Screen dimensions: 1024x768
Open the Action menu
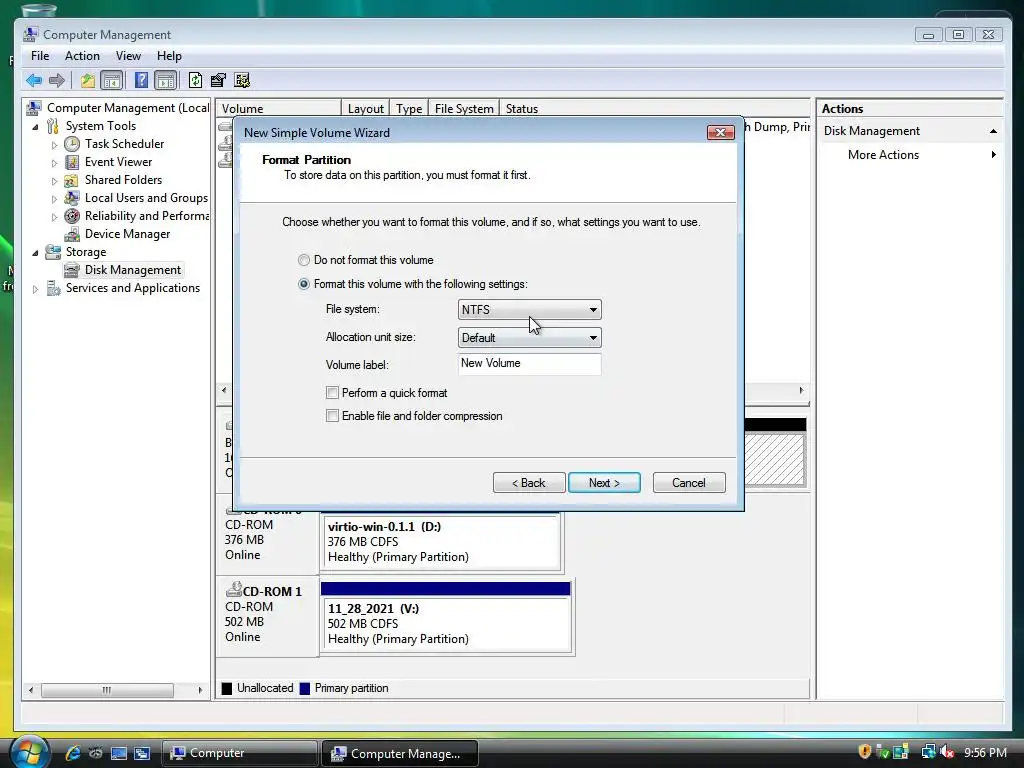[82, 56]
